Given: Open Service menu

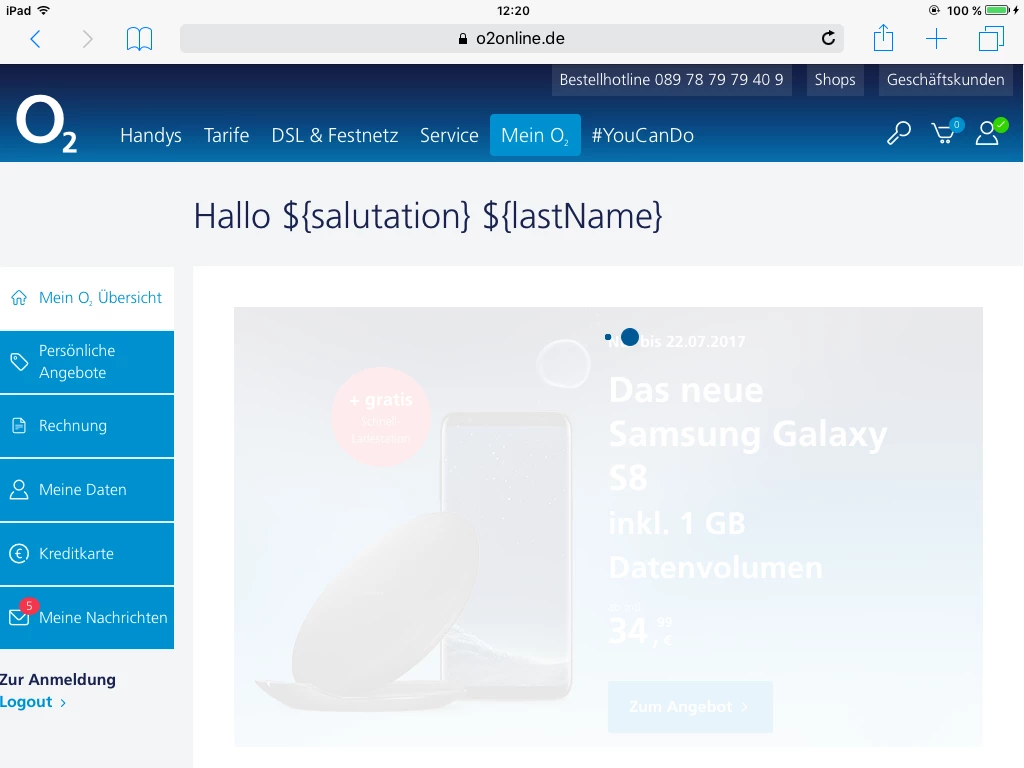Looking at the screenshot, I should point(449,135).
